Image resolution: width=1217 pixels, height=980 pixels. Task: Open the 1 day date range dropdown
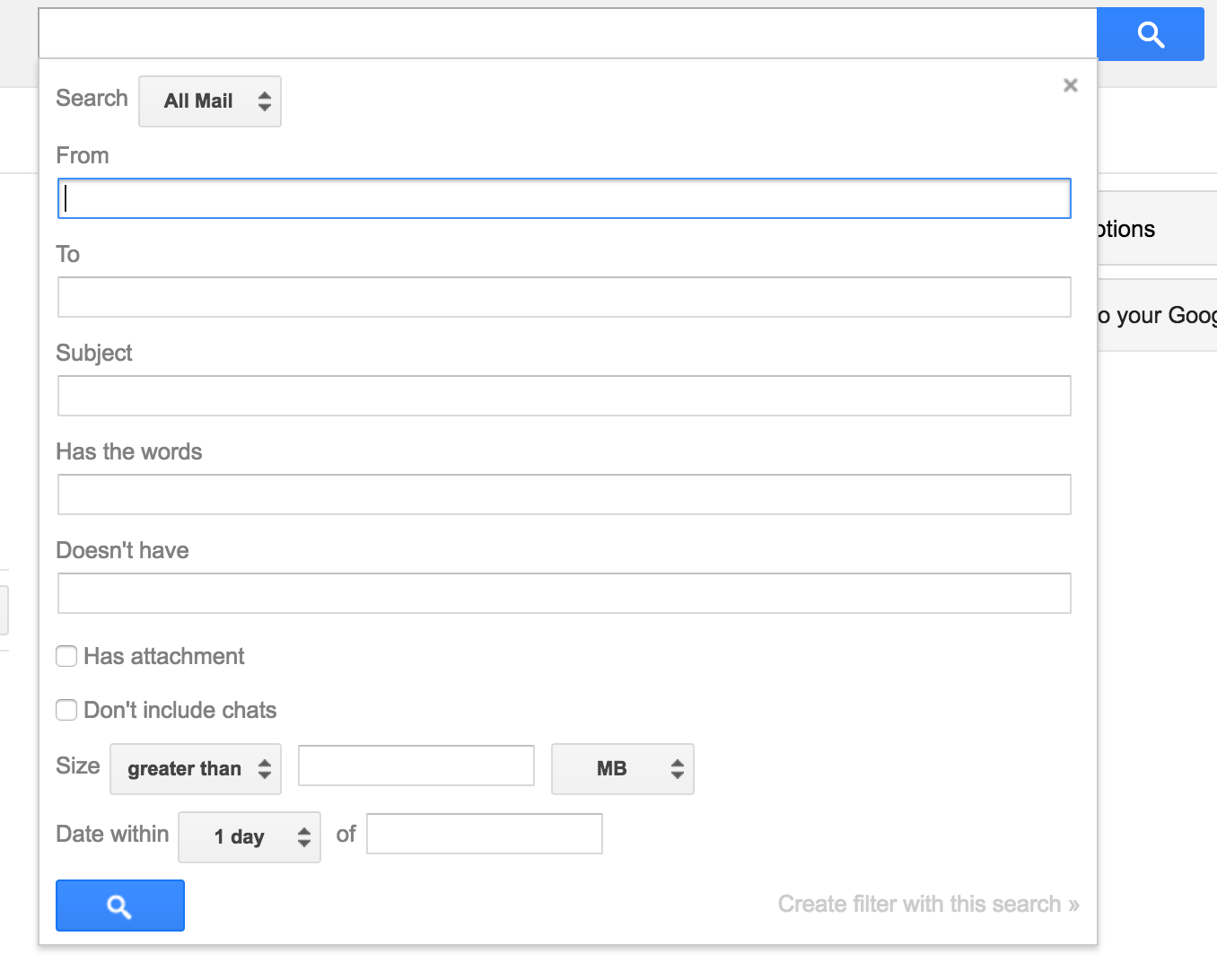250,837
